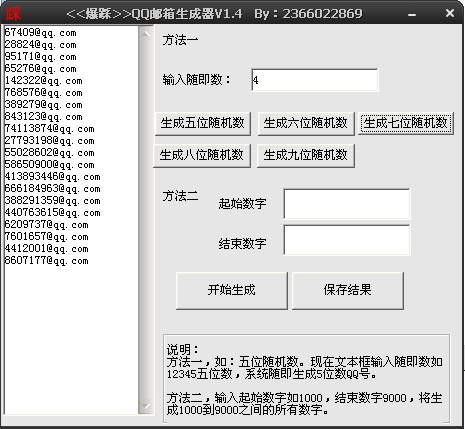
Task: Click the list scrollbar up arrow
Action: tap(146, 33)
